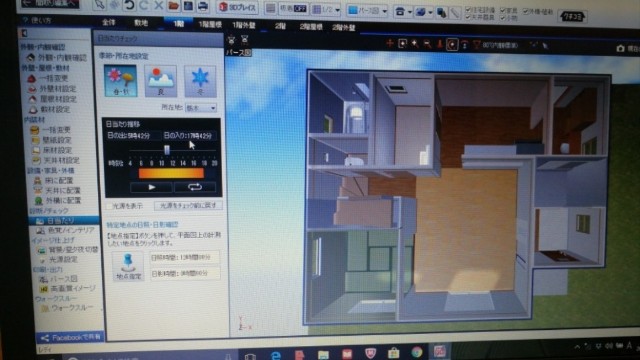The width and height of the screenshot is (640, 360).
Task: Select the arrow pointer tool in the toolbar
Action: click(99, 4)
